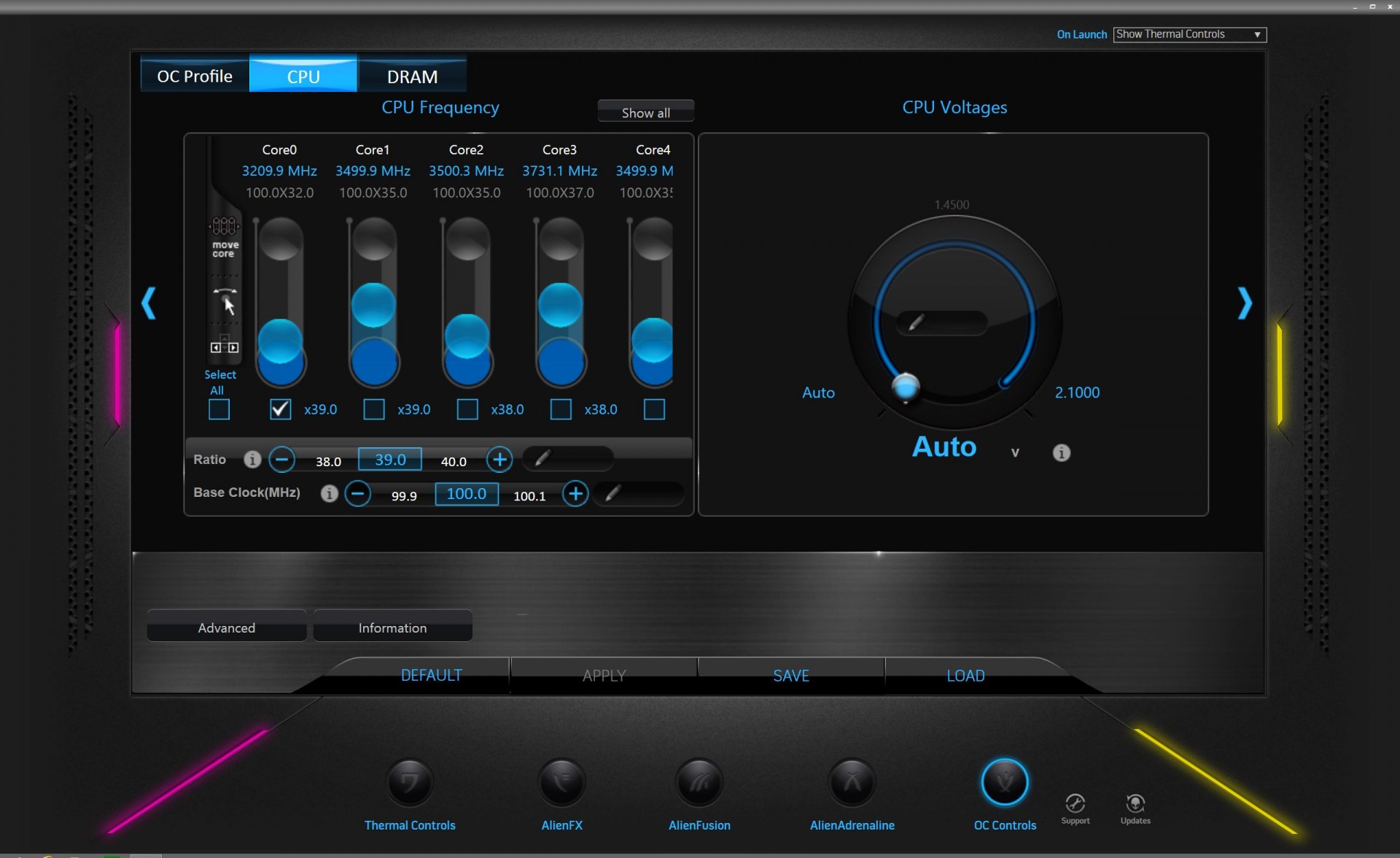Viewport: 1400px width, 858px height.
Task: Uncheck the Core0 checkbox
Action: [x=280, y=409]
